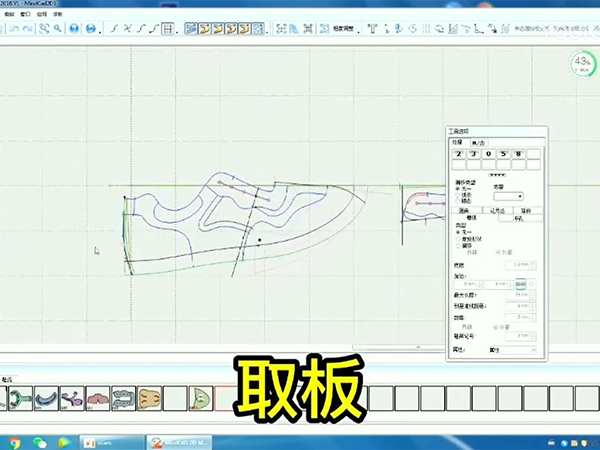The image size is (600, 450).
Task: Click the '8' button in the panel grid
Action: pyautogui.click(x=518, y=154)
